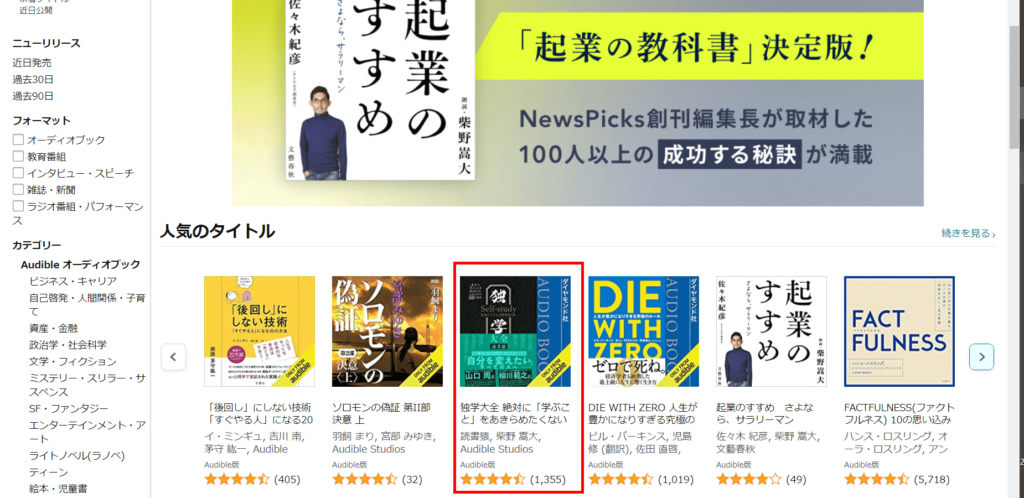Tick the 雑誌・新聞 checkbox
1024x498 pixels.
tap(18, 190)
